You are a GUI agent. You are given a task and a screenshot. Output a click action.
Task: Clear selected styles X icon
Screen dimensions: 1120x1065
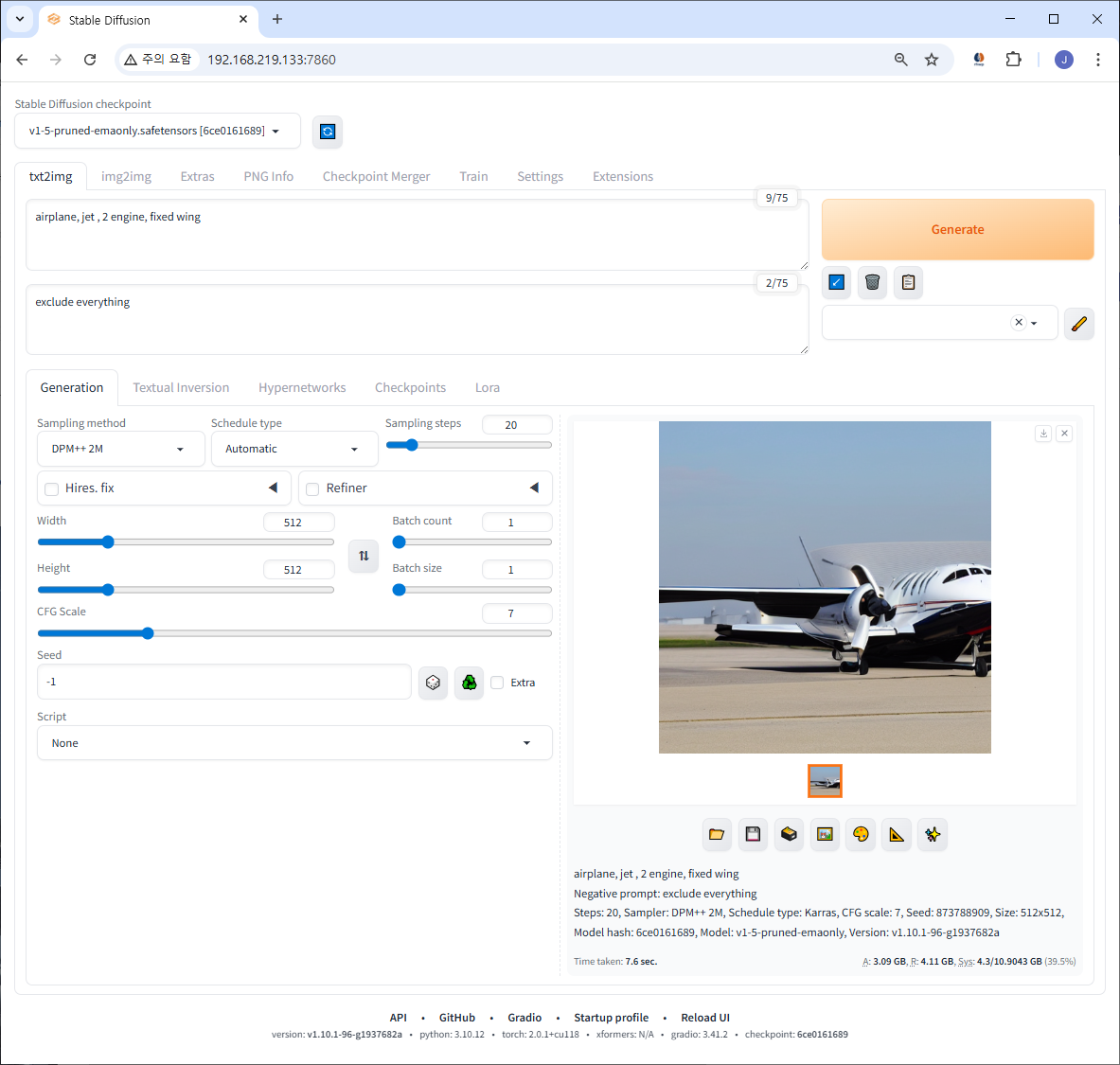[1019, 322]
